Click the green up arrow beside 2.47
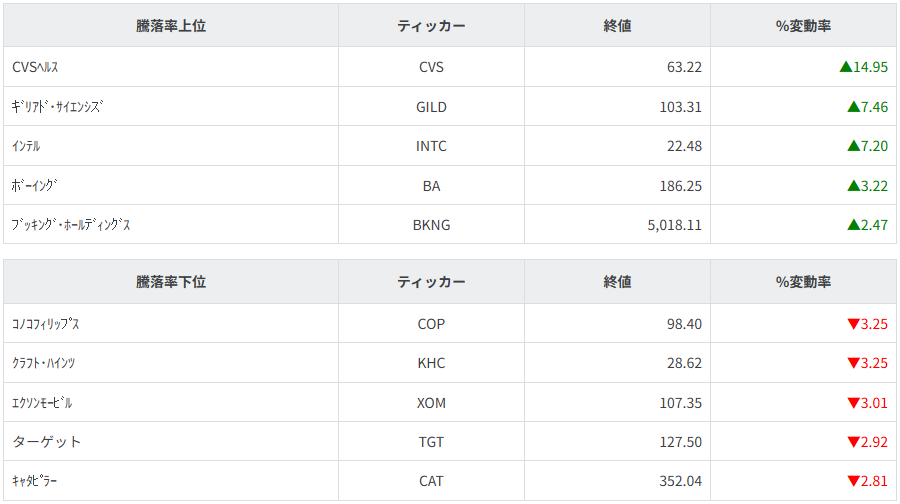Viewport: 900px width, 504px height. click(x=853, y=225)
